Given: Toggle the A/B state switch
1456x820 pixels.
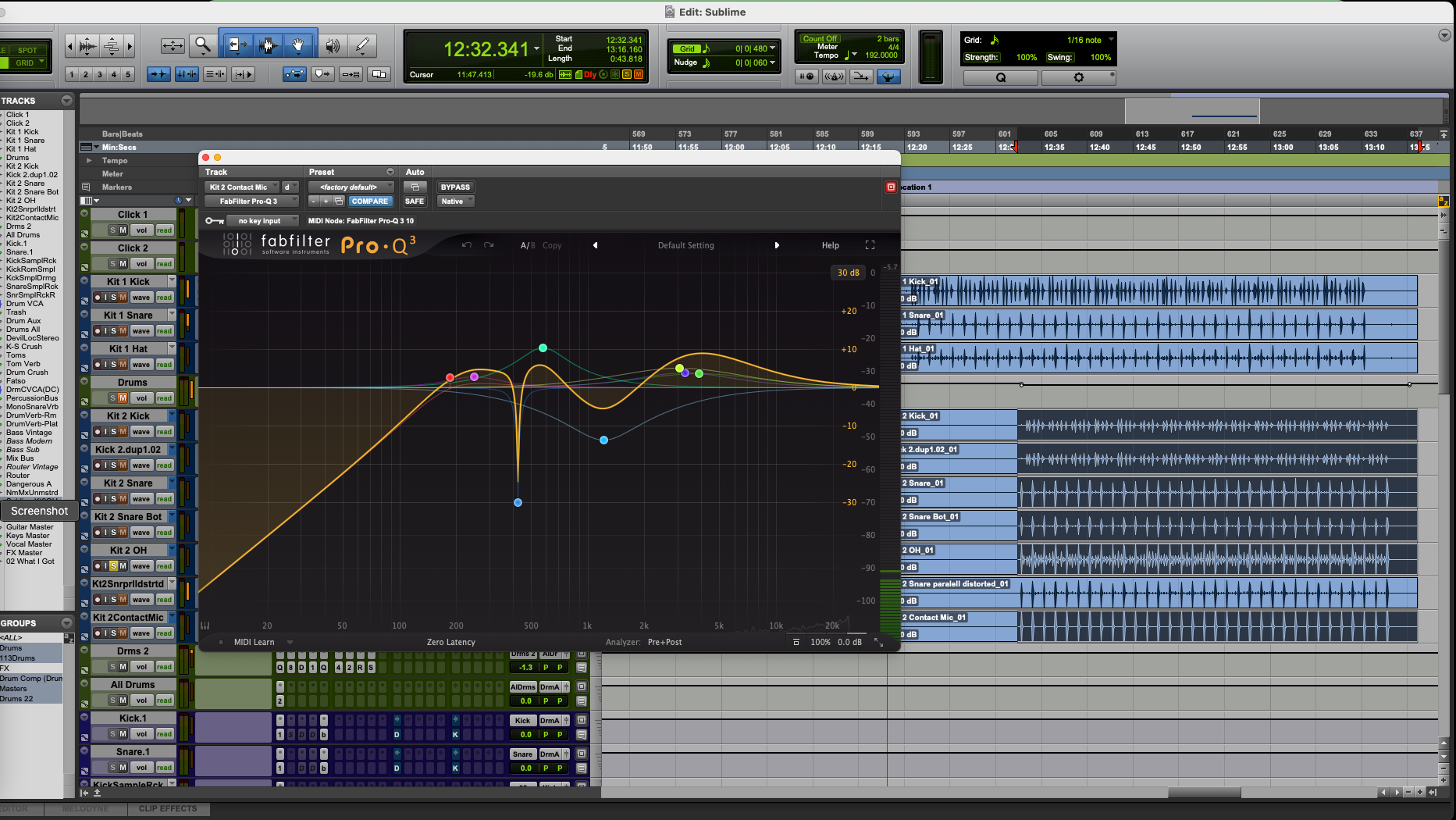Looking at the screenshot, I should tap(528, 245).
